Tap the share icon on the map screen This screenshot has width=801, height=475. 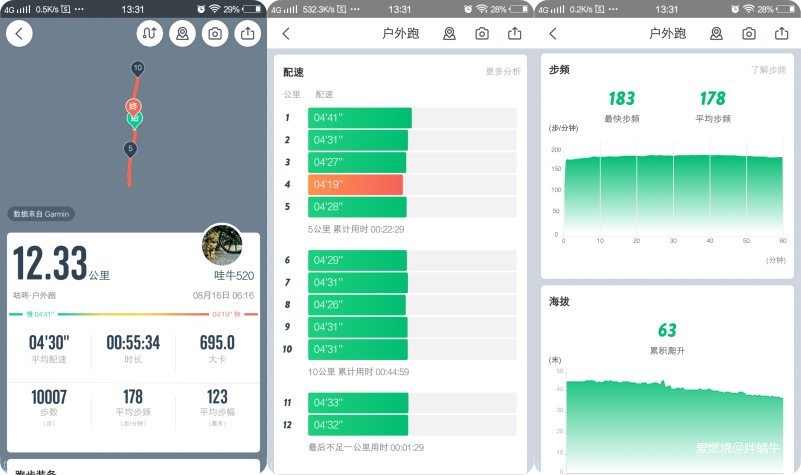tap(246, 33)
